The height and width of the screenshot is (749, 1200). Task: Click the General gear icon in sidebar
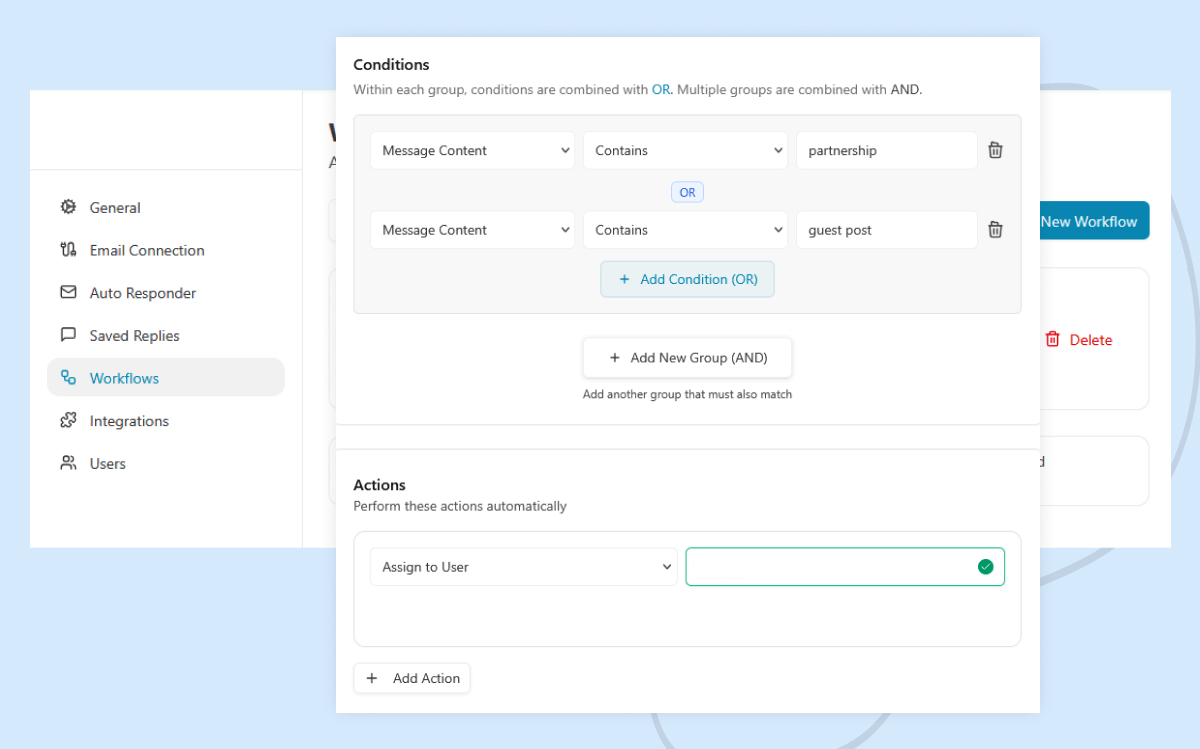click(68, 207)
